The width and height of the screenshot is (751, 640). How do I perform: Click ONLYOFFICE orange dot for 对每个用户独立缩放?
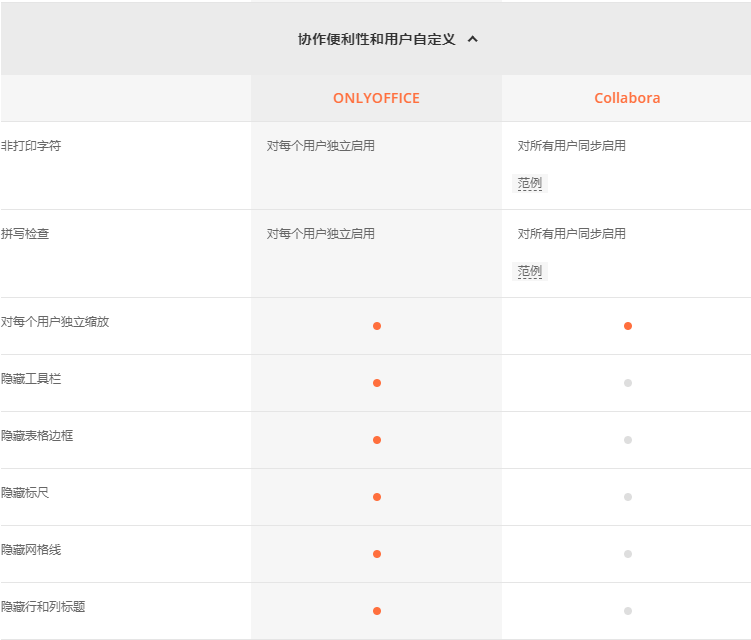pos(377,326)
